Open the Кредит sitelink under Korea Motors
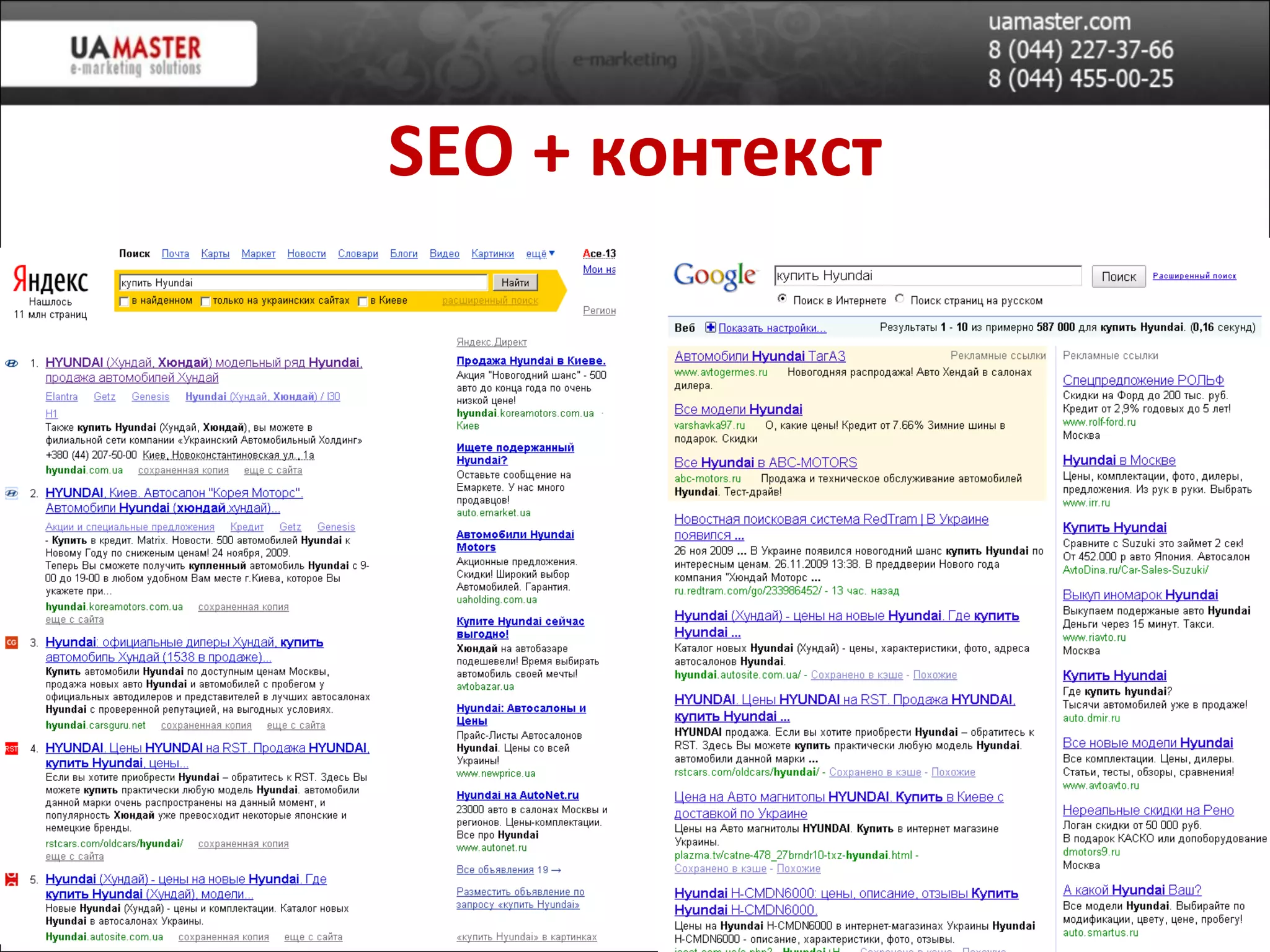The width and height of the screenshot is (1270, 952). [x=247, y=527]
